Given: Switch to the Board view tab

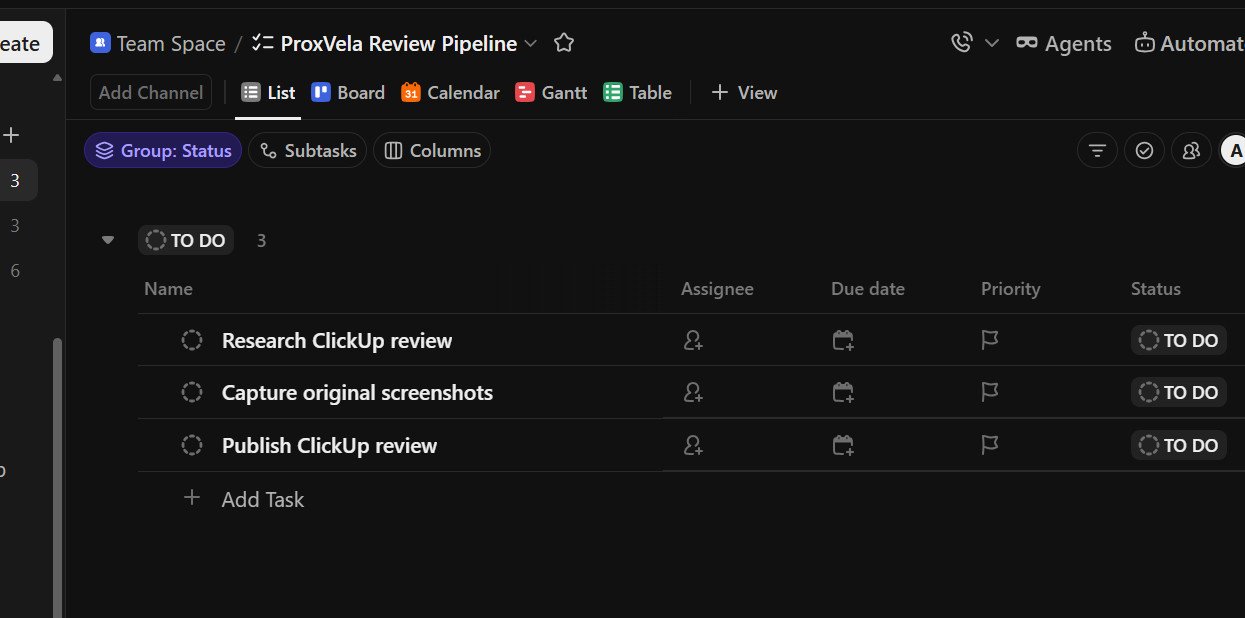Looking at the screenshot, I should pyautogui.click(x=348, y=92).
